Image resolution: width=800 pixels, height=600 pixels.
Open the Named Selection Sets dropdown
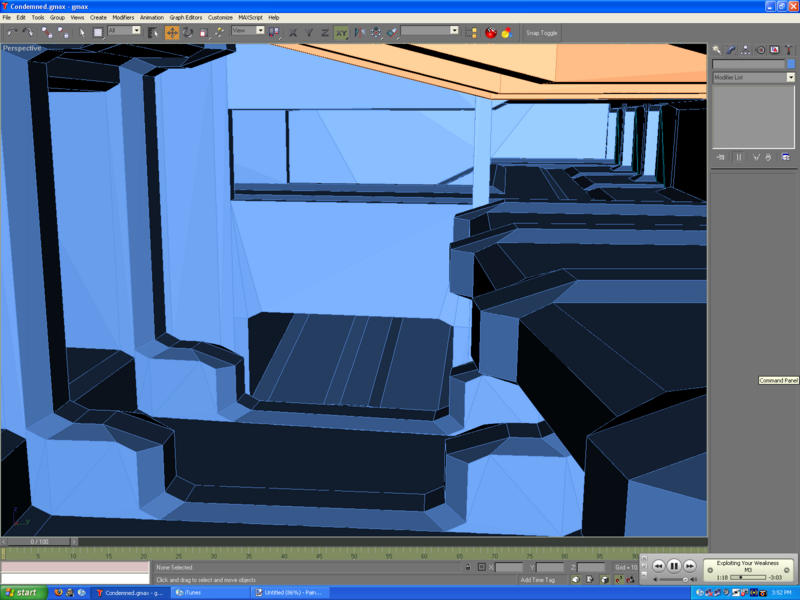[x=430, y=31]
